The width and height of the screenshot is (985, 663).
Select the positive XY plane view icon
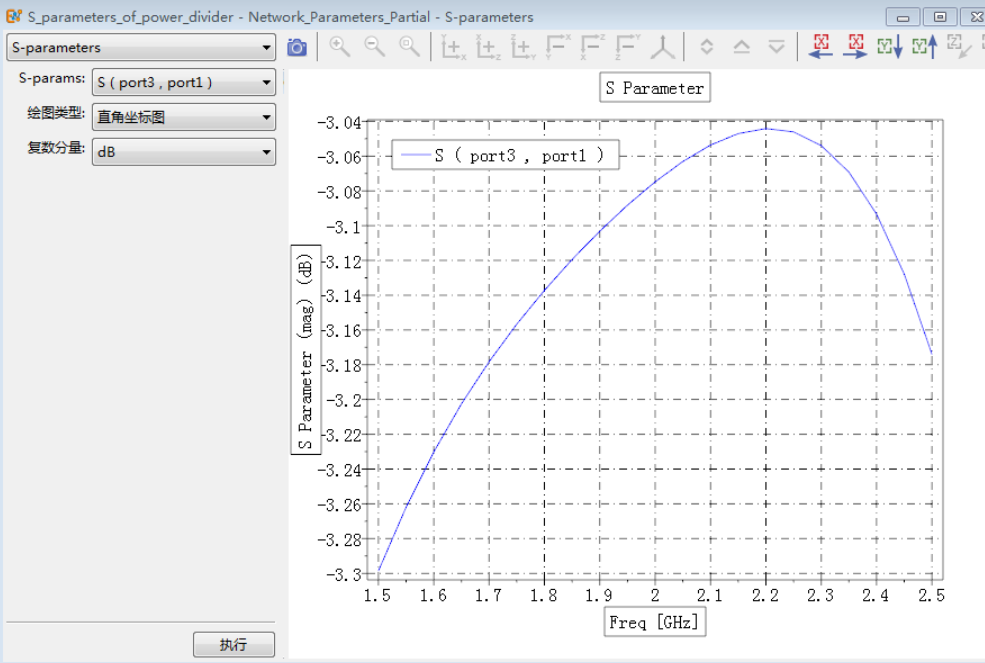453,47
